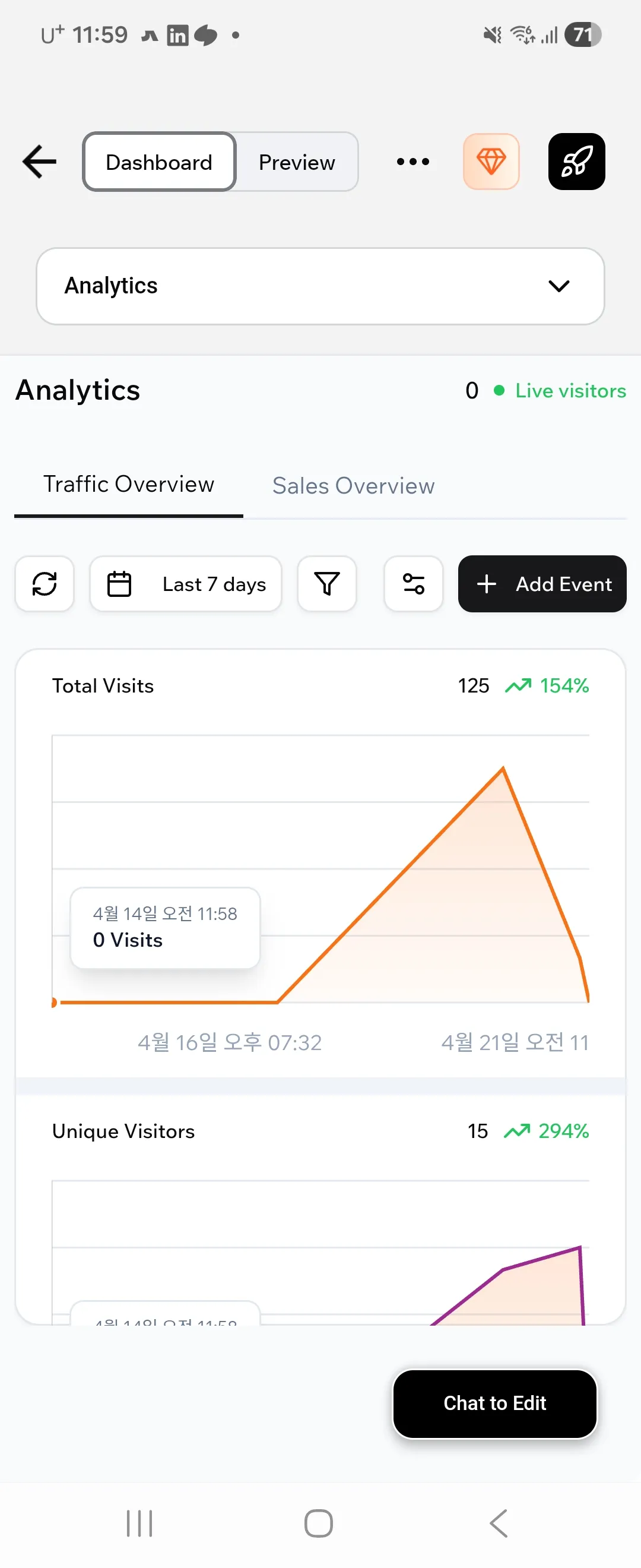Tap the Chat to Edit button

tap(494, 1403)
